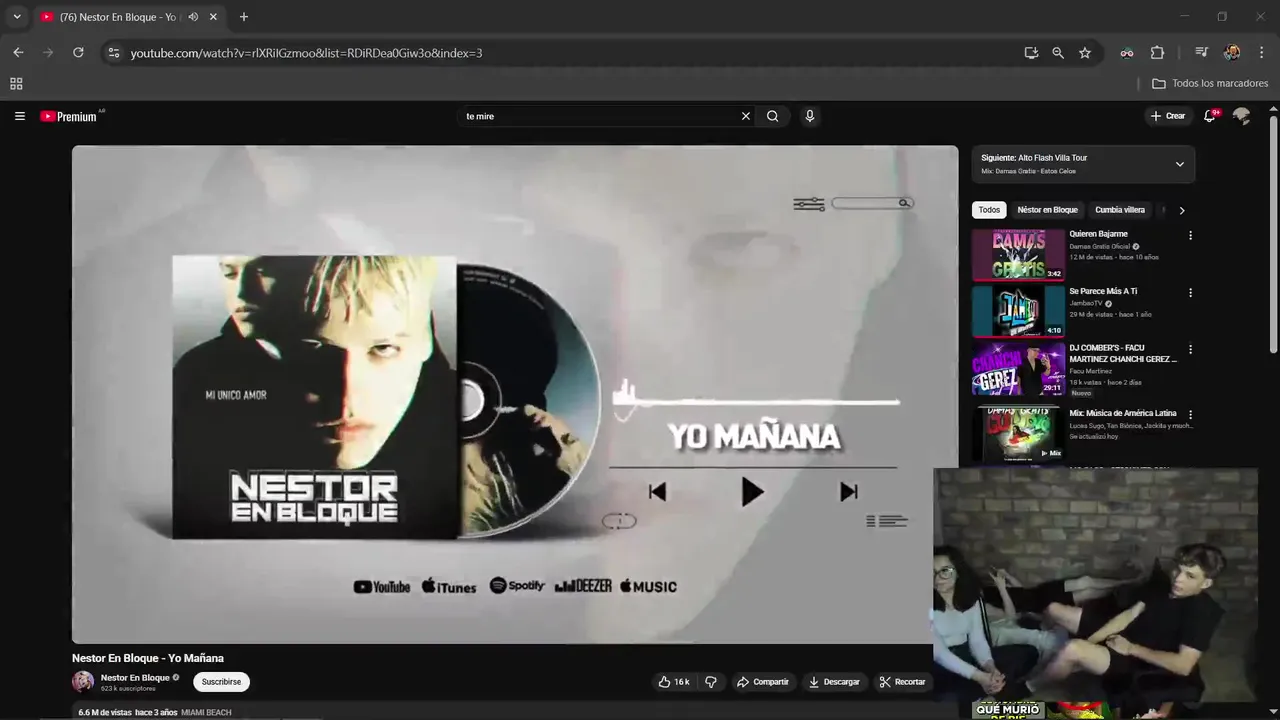Like the video with 16 k likes
The width and height of the screenshot is (1280, 720).
pos(674,682)
